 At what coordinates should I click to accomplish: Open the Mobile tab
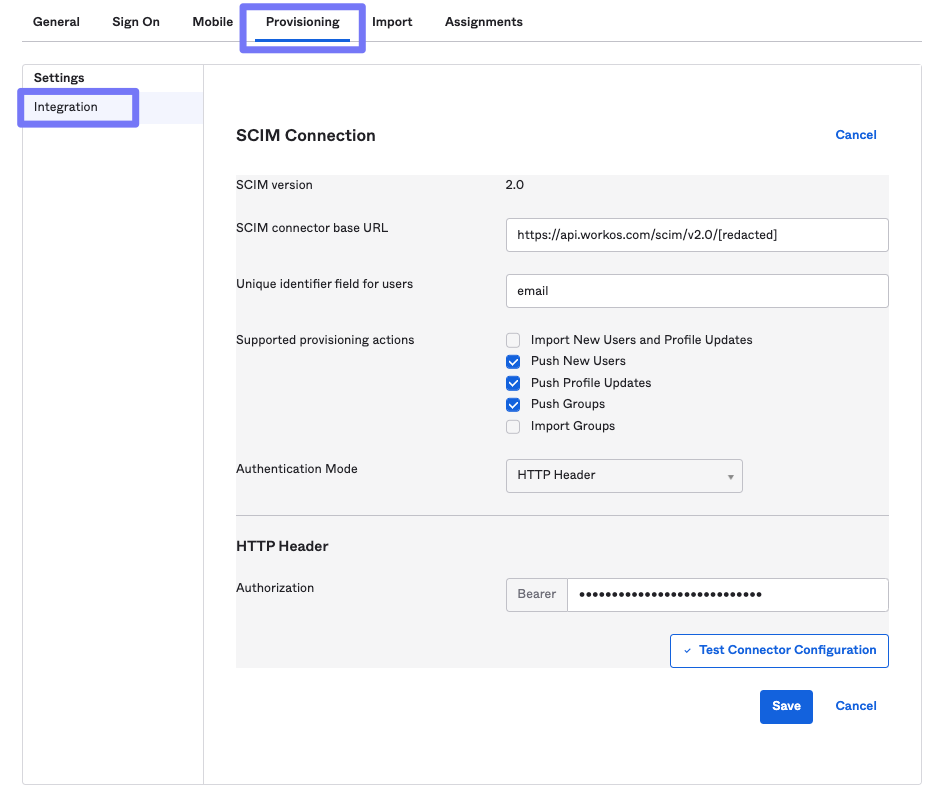[212, 21]
